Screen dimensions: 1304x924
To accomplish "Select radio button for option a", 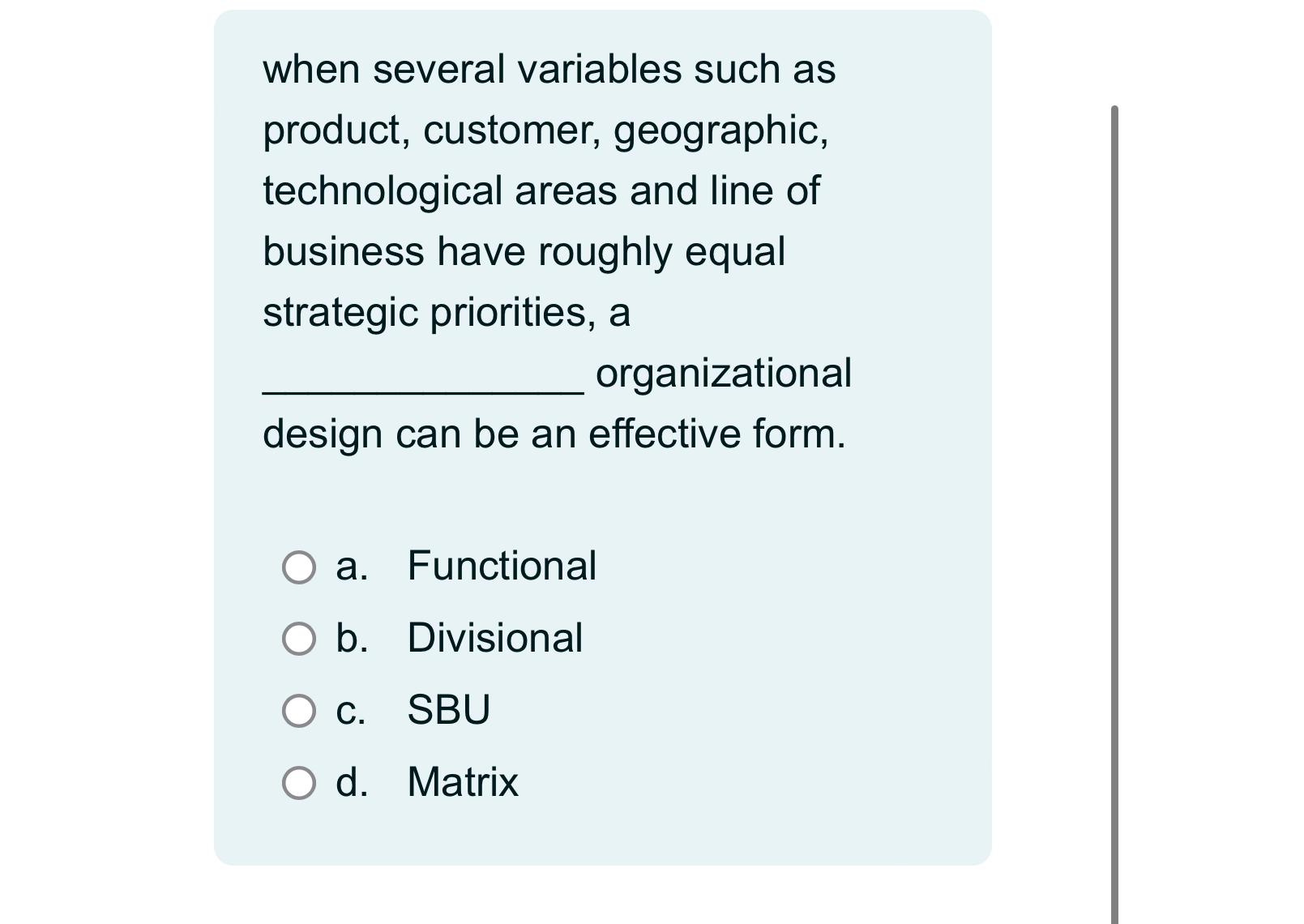I will pos(299,567).
